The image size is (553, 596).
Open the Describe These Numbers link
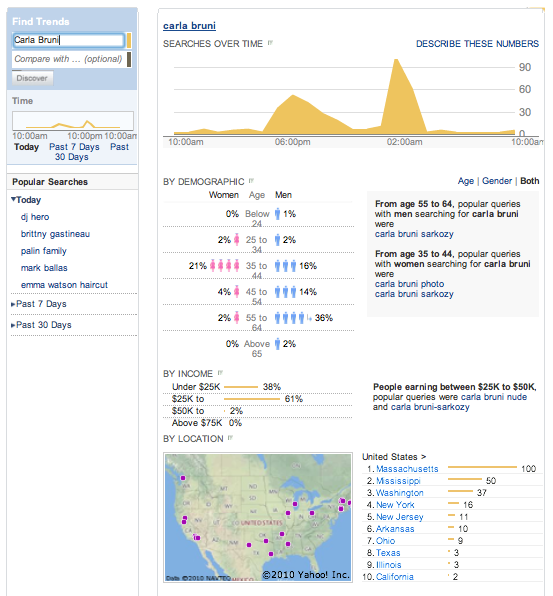(x=477, y=44)
